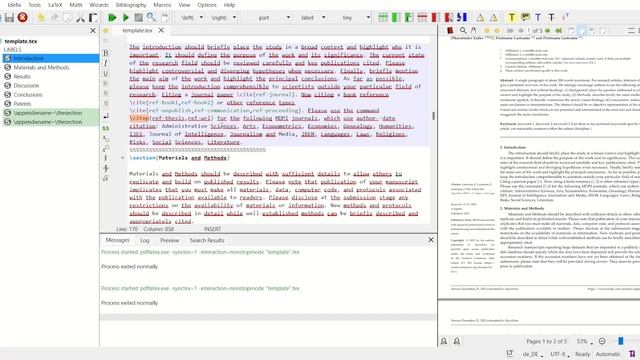Click the Redo arrow icon

(x=54, y=18)
